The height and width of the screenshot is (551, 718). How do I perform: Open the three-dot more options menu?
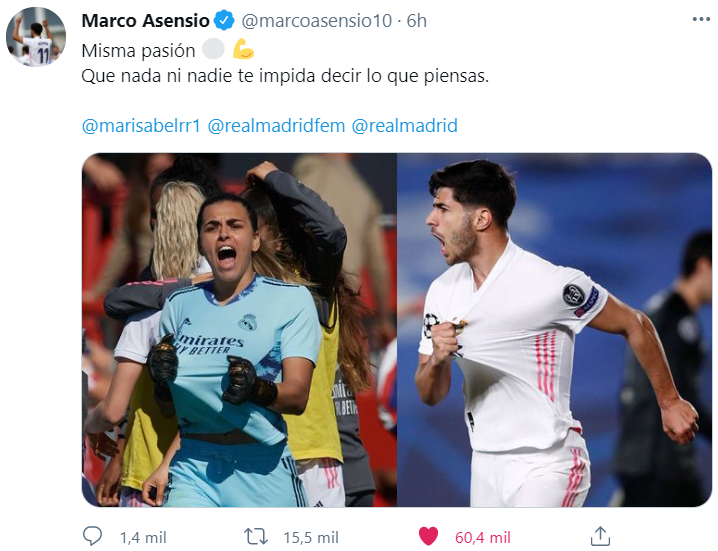[701, 20]
